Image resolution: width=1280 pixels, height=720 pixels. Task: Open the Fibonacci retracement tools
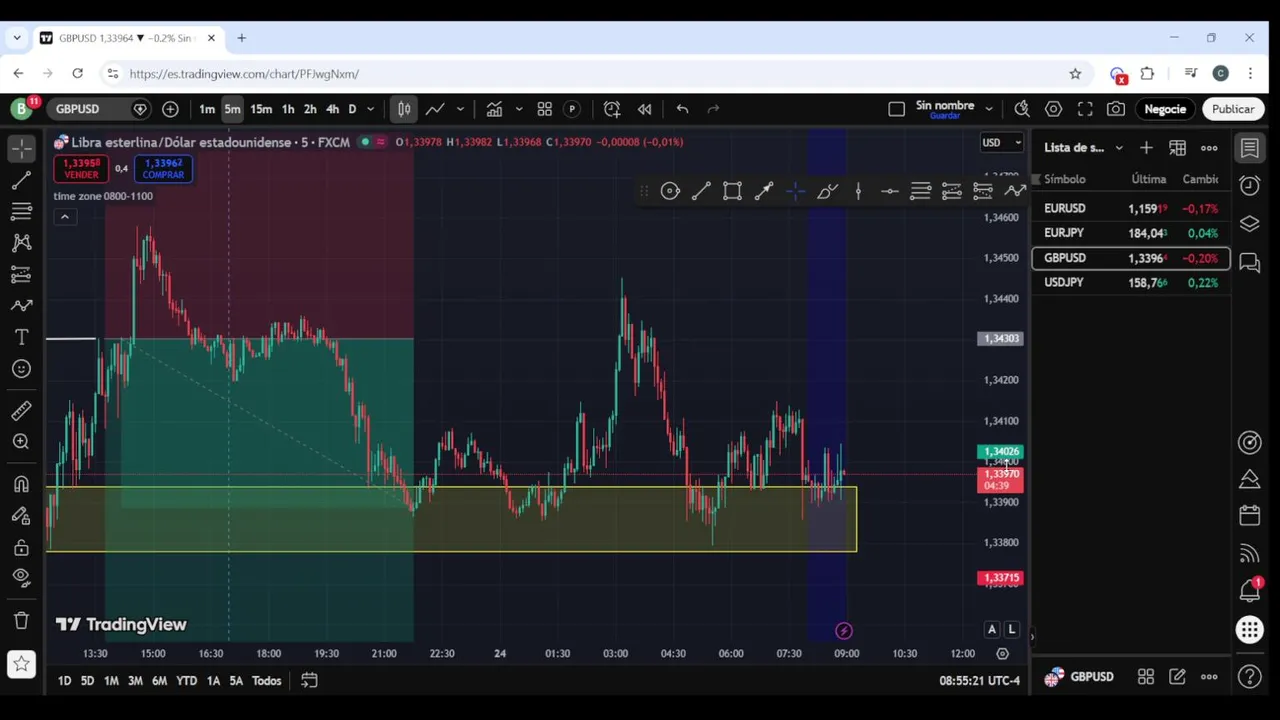(21, 212)
